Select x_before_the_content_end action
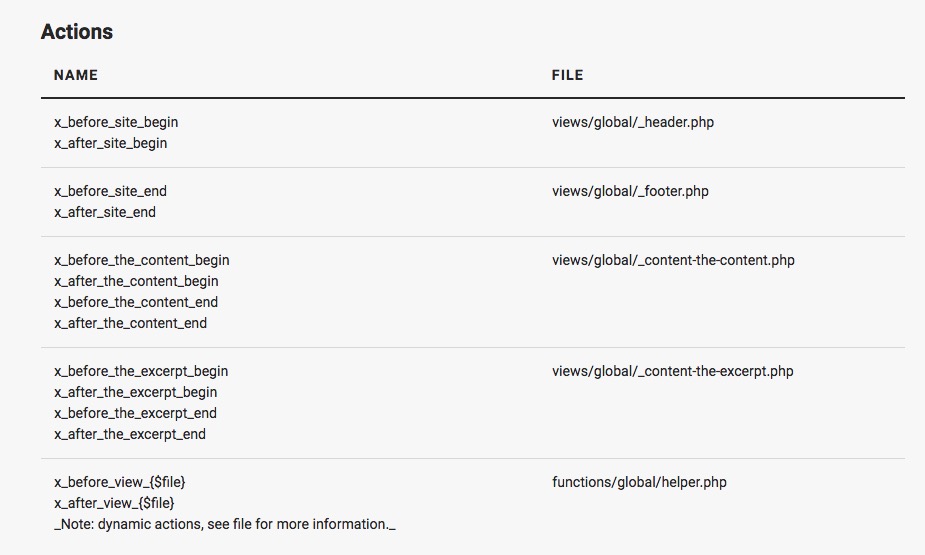925x555 pixels. [136, 302]
